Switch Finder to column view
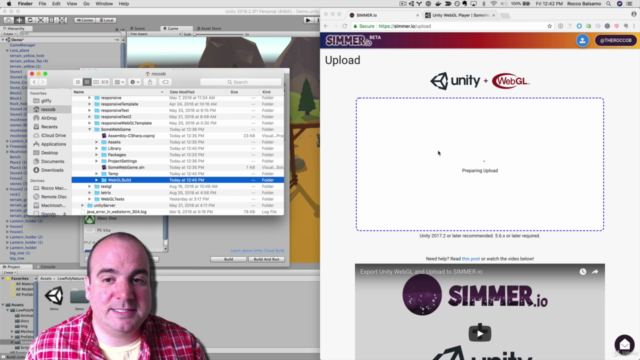640x360 pixels. [96, 82]
